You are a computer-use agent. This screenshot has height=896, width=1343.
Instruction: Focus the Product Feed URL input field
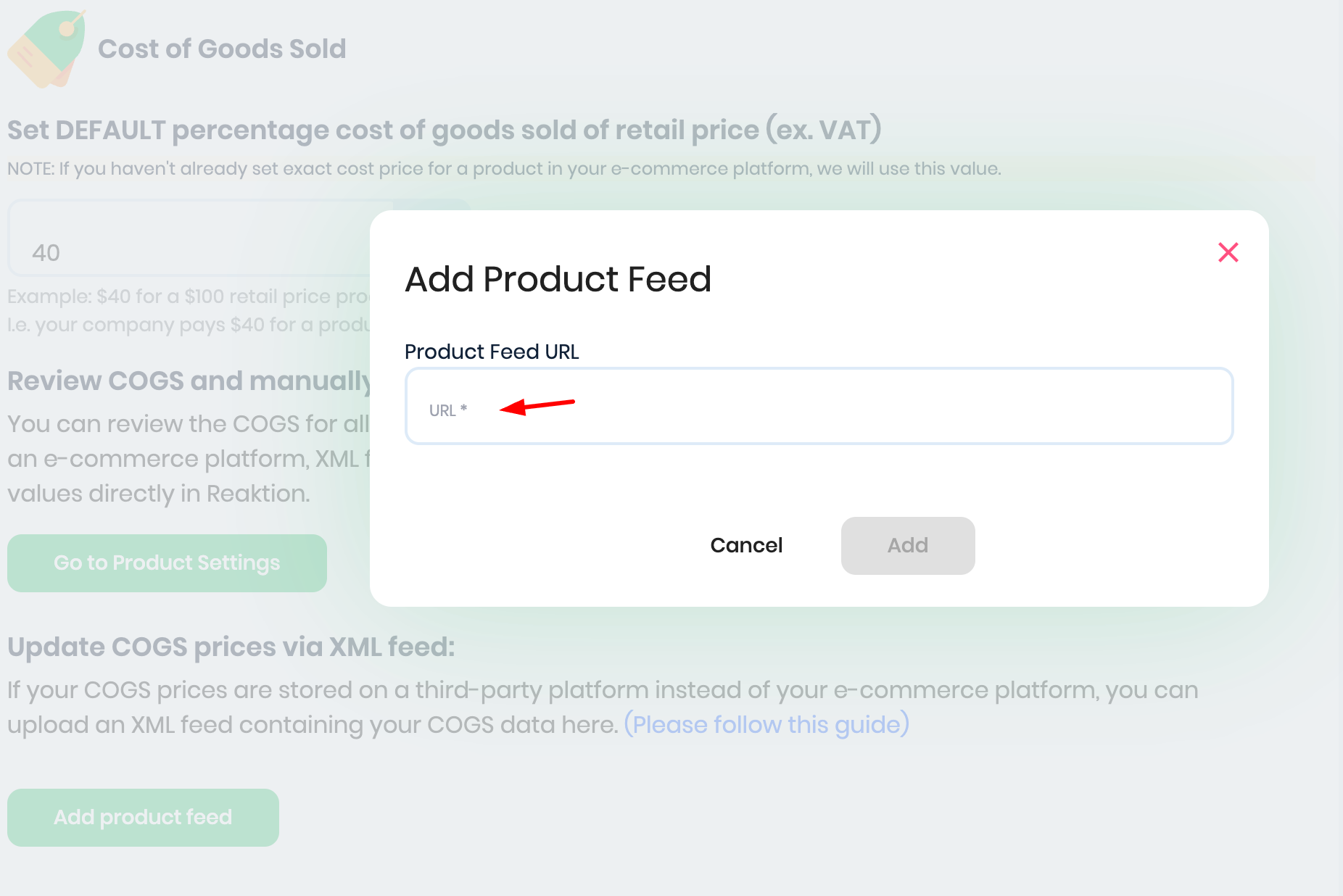click(x=818, y=406)
